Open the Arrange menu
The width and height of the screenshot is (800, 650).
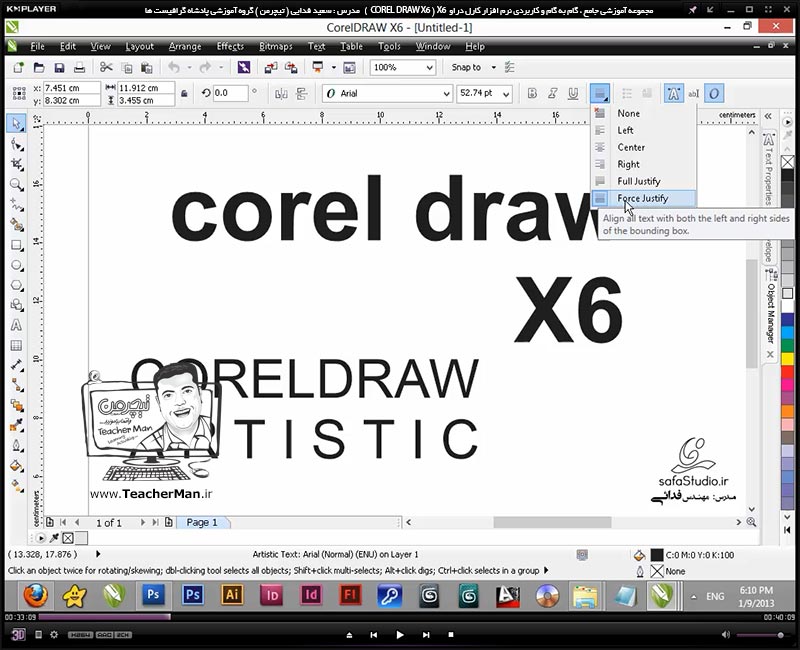pyautogui.click(x=185, y=46)
